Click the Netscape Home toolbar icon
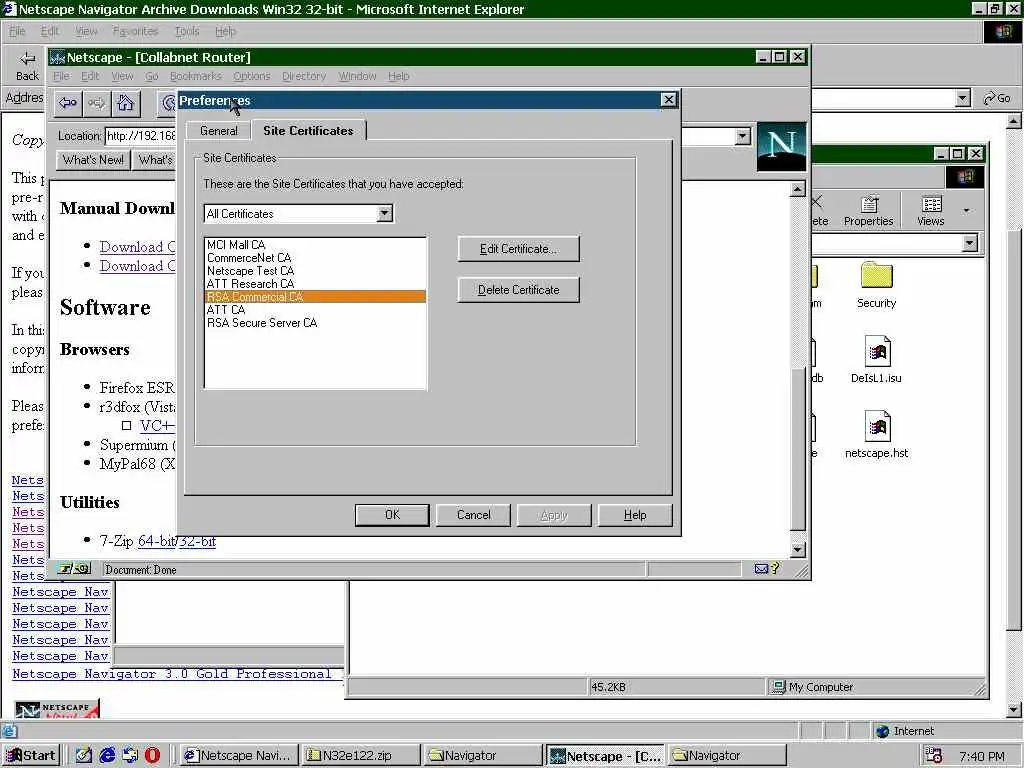 click(125, 103)
